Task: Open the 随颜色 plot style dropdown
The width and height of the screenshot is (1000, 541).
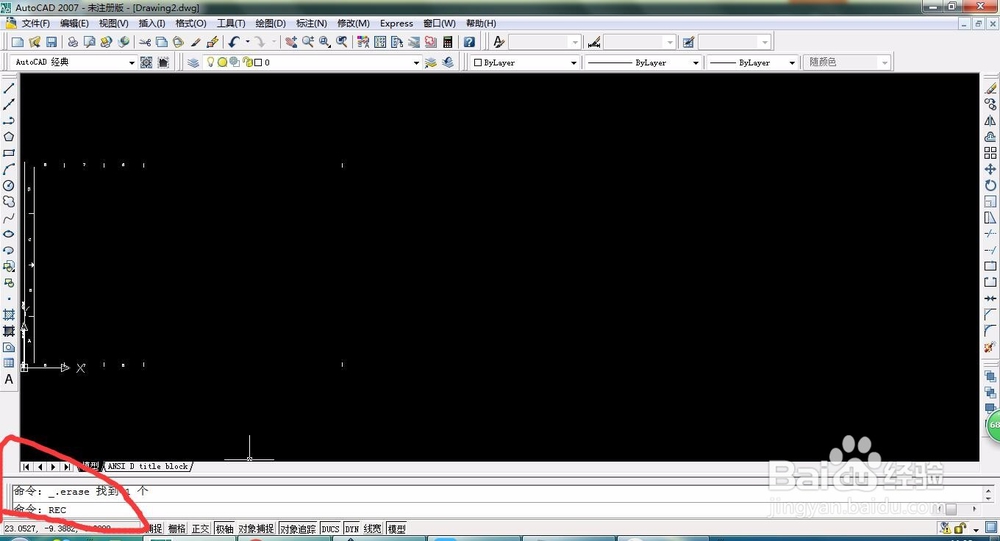Action: pyautogui.click(x=885, y=63)
